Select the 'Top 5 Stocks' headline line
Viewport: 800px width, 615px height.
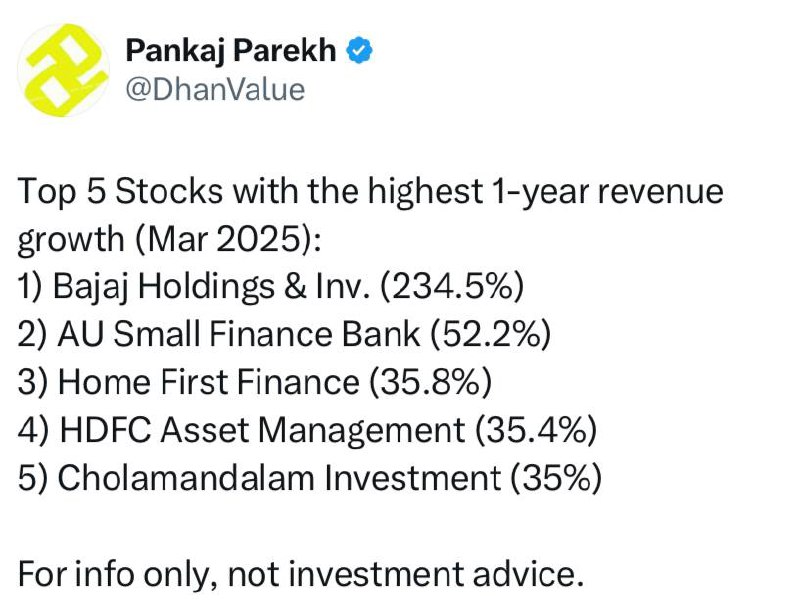[x=370, y=192]
